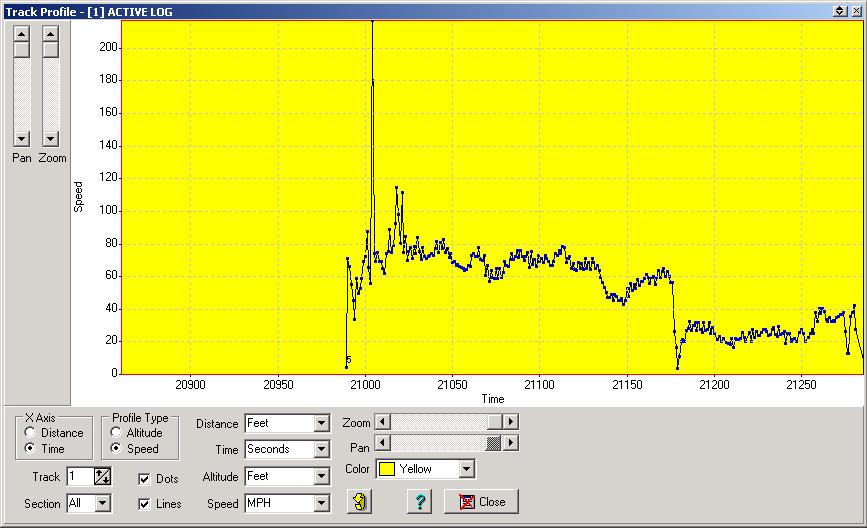The image size is (867, 528).
Task: Click the vertical Pan scrollbar up arrow
Action: tap(21, 33)
